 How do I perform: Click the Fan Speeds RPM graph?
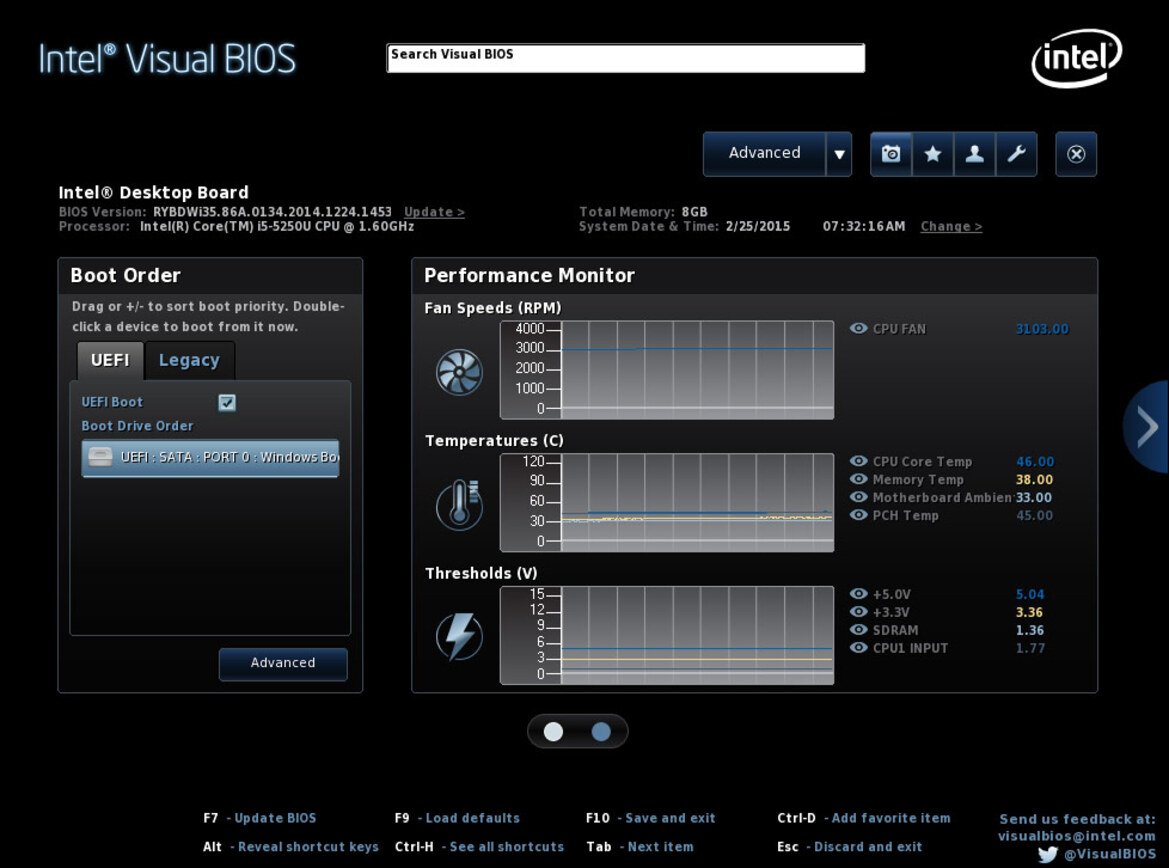(x=667, y=370)
